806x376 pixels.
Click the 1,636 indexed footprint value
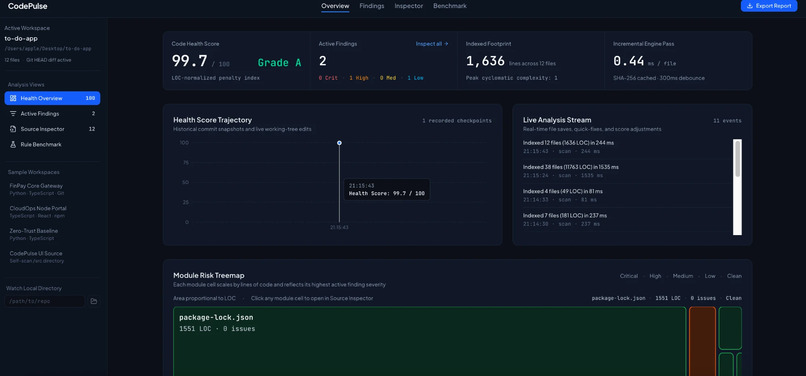click(x=485, y=61)
